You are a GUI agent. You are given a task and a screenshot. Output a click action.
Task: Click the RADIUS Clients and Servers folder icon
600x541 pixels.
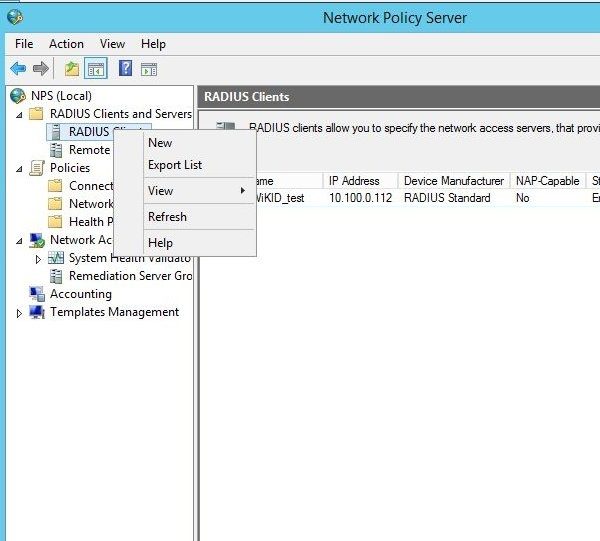click(x=36, y=114)
